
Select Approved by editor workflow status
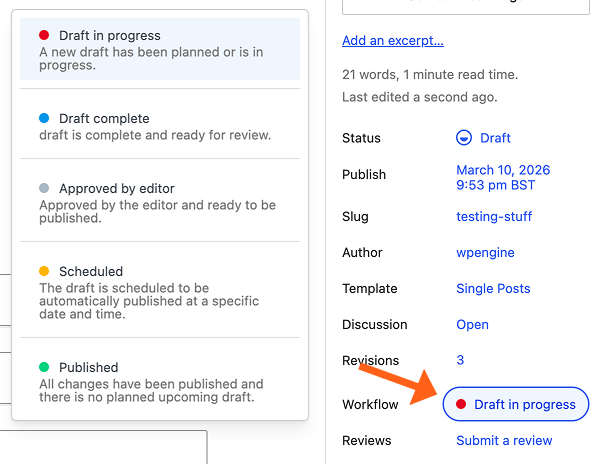click(160, 203)
